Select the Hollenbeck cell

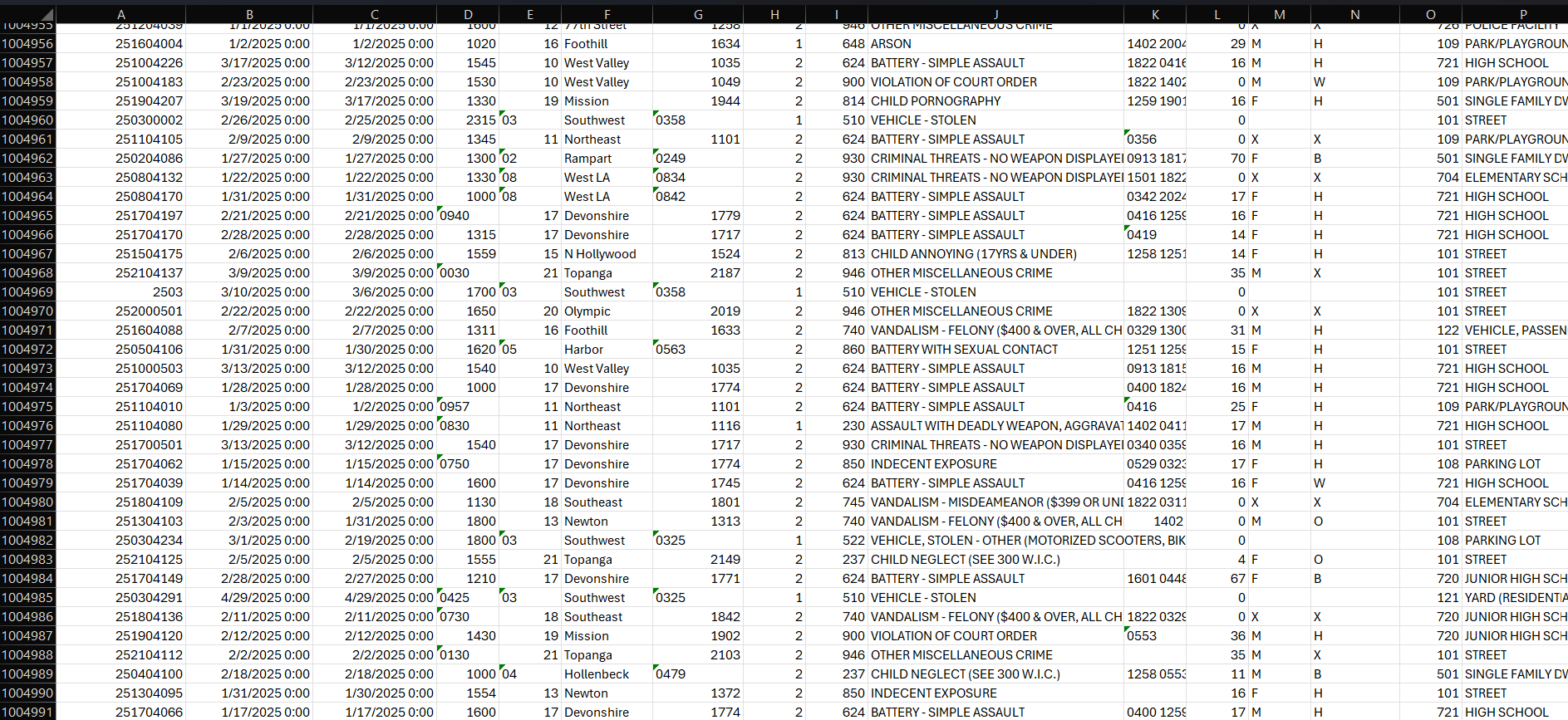click(597, 674)
